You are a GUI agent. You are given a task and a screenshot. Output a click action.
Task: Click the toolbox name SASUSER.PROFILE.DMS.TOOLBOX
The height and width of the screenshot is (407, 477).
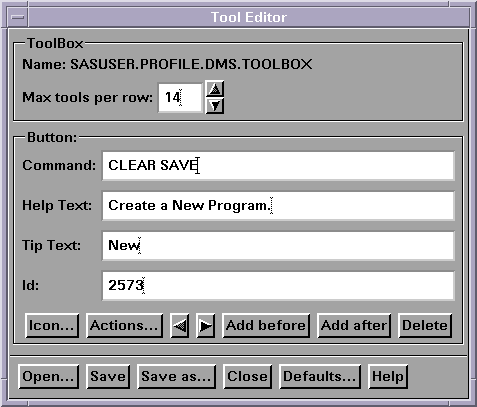(191, 64)
